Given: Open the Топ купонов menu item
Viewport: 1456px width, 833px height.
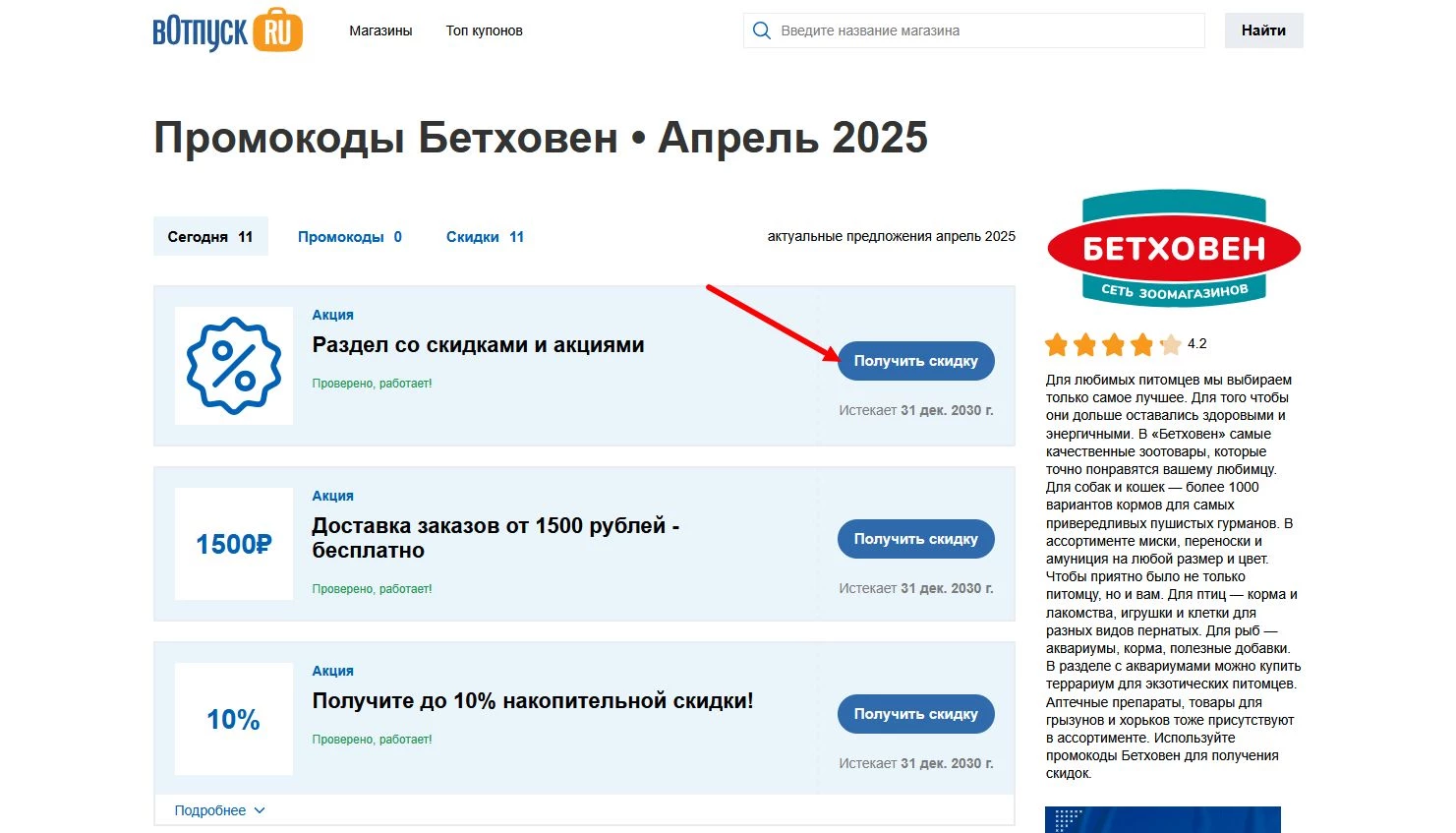Looking at the screenshot, I should pyautogui.click(x=484, y=30).
